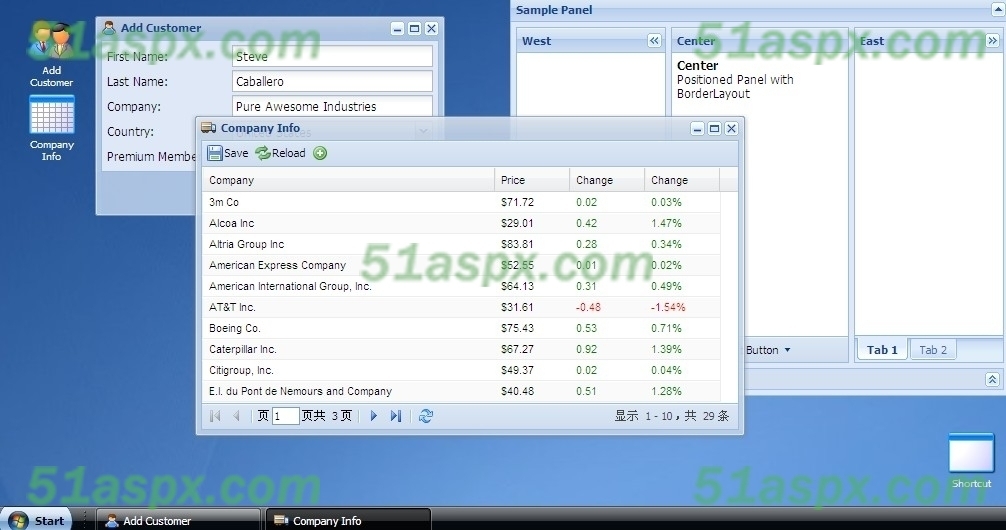This screenshot has height=530, width=1006.
Task: Reload the Company Info grid
Action: coord(280,153)
